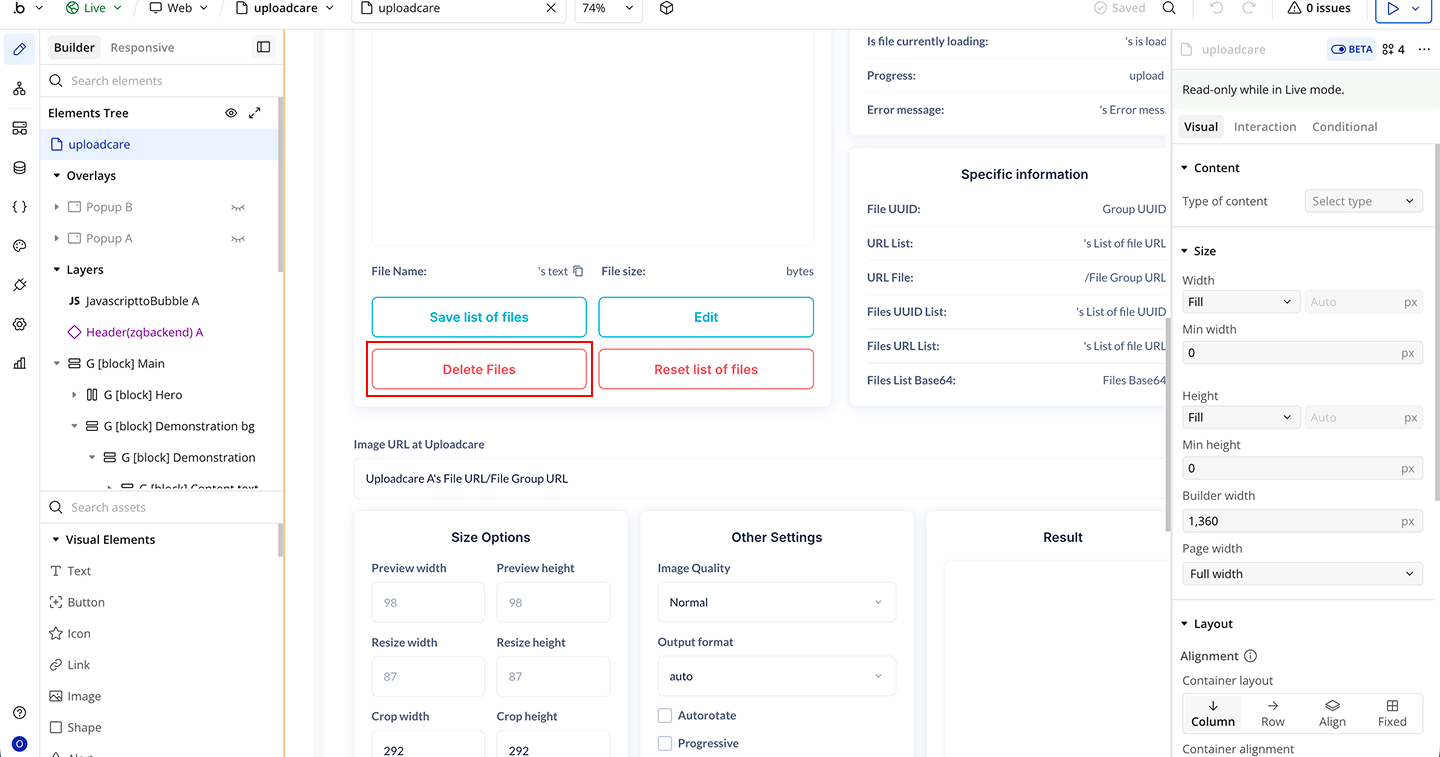
Task: Open the Workflow tab icon in sidebar
Action: point(19,89)
